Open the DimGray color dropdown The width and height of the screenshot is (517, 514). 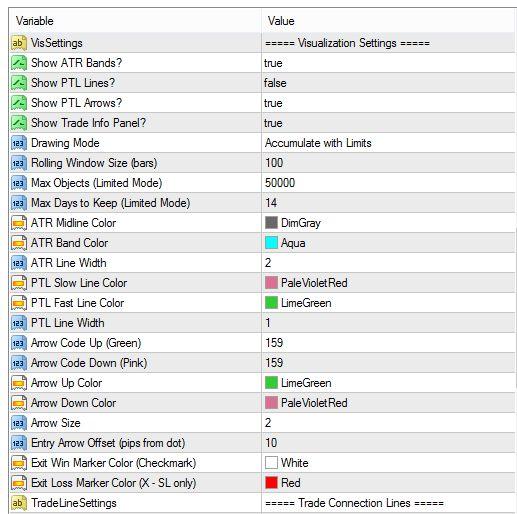coord(389,223)
